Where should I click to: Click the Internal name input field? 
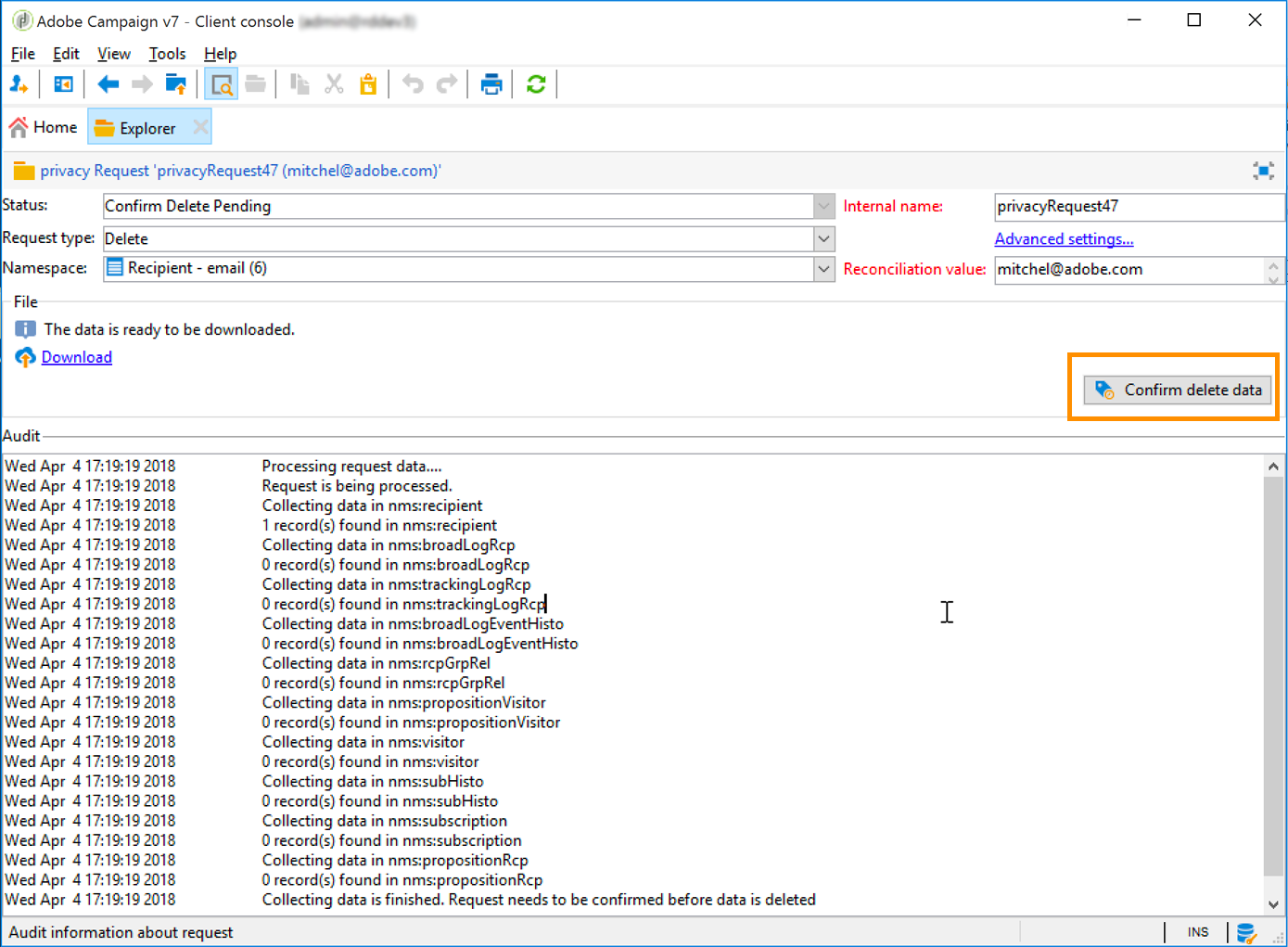pos(1139,207)
